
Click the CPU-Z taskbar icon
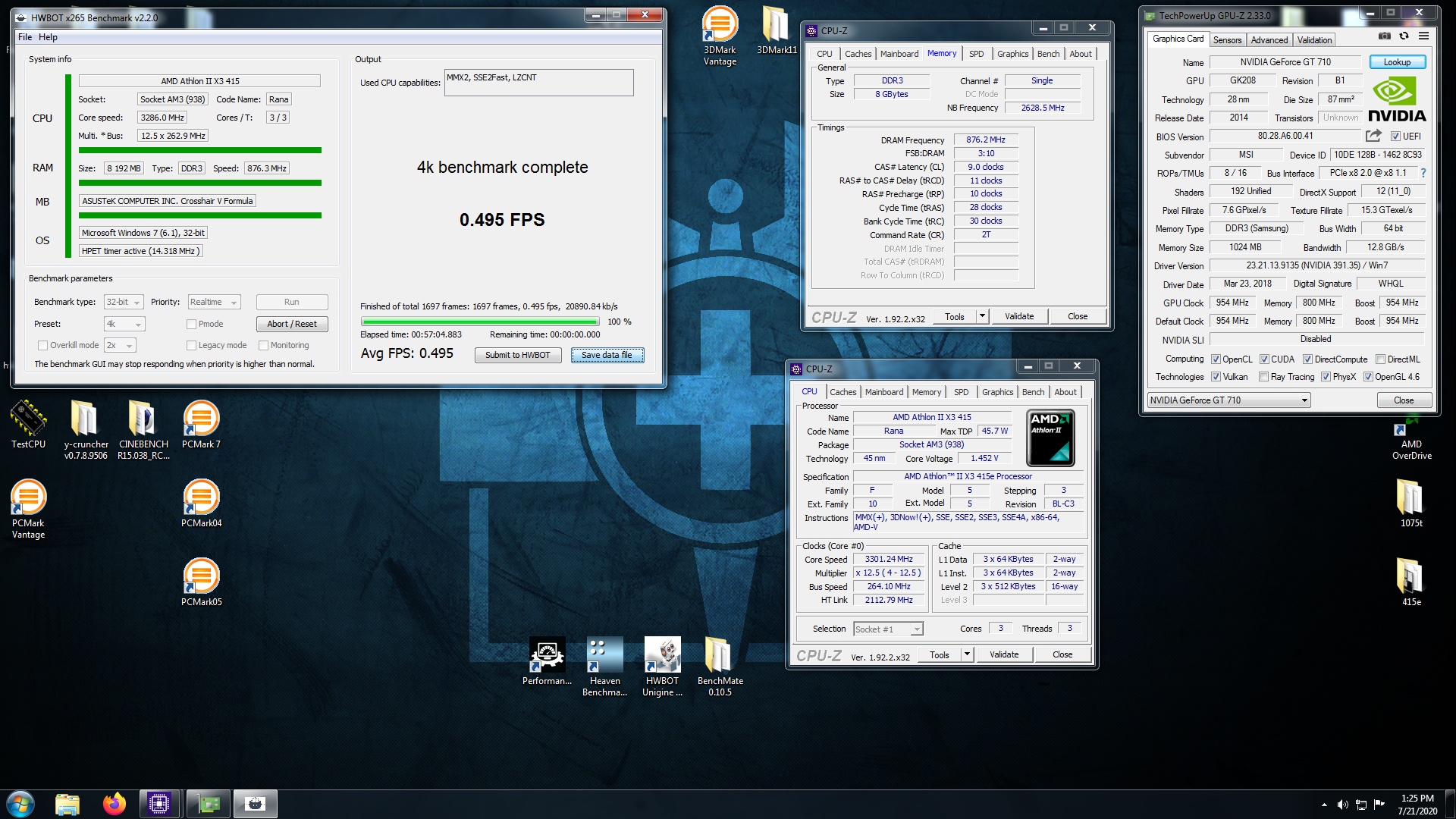(x=159, y=804)
